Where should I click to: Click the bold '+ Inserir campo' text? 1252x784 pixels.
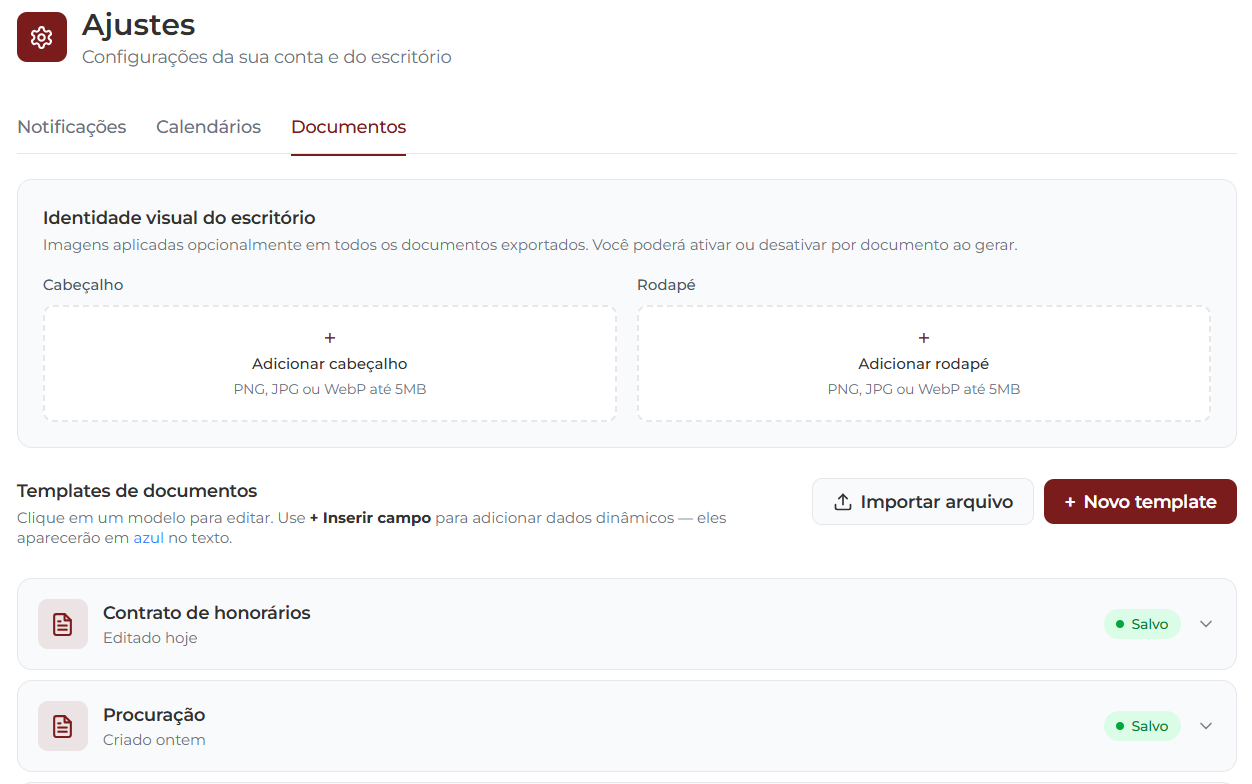pyautogui.click(x=370, y=518)
